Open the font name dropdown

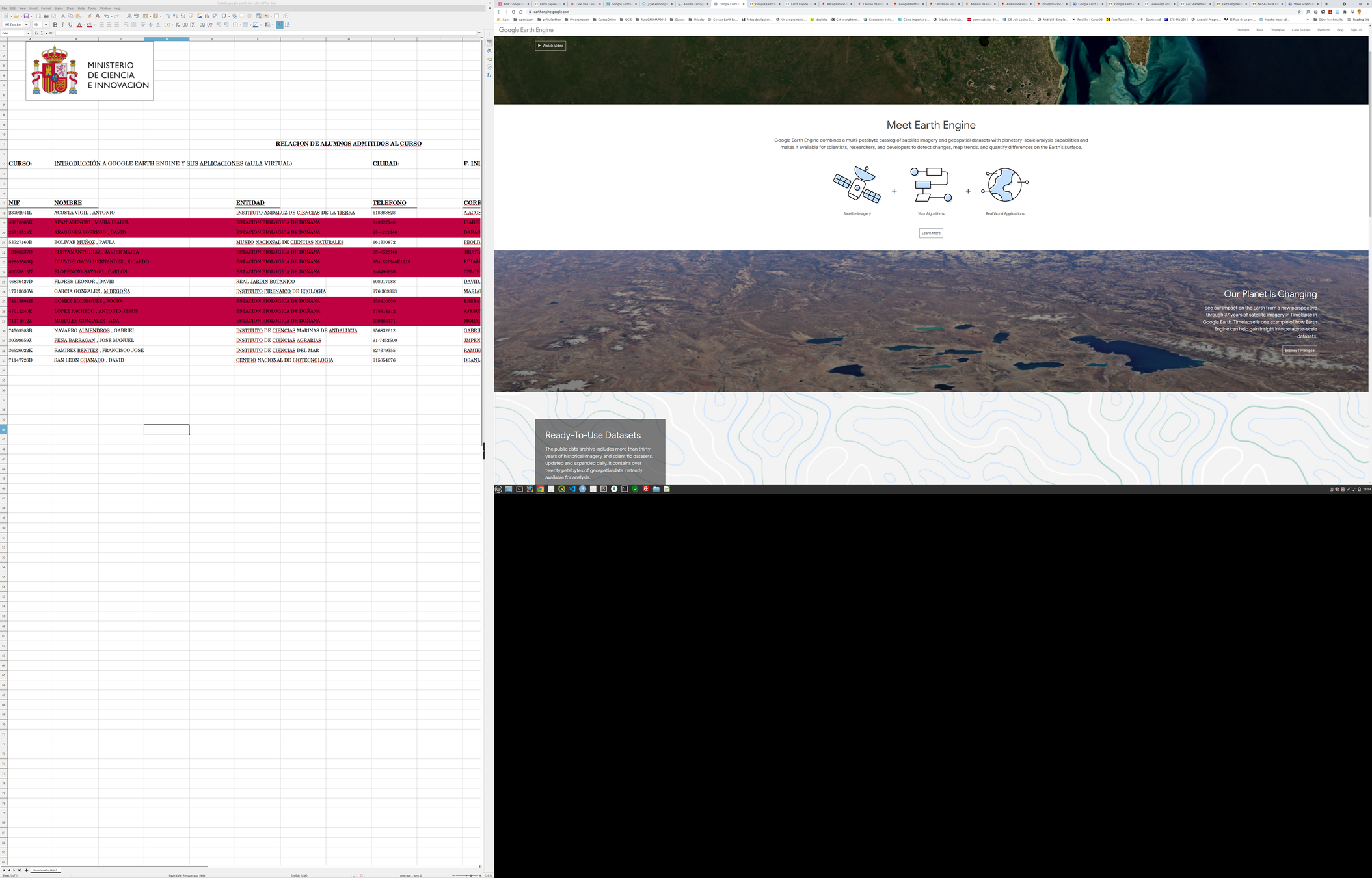pyautogui.click(x=27, y=25)
